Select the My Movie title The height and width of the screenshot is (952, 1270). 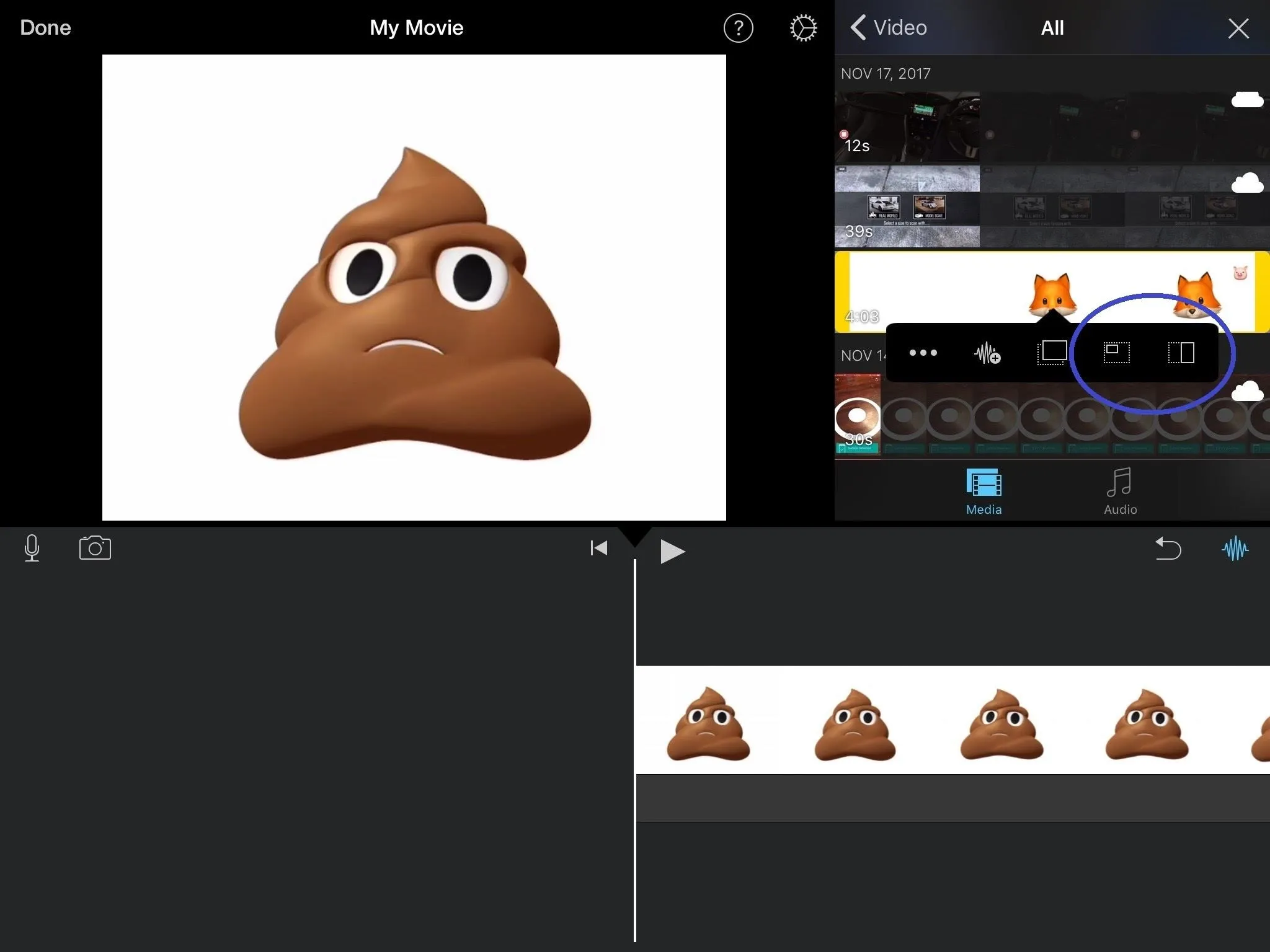click(416, 28)
